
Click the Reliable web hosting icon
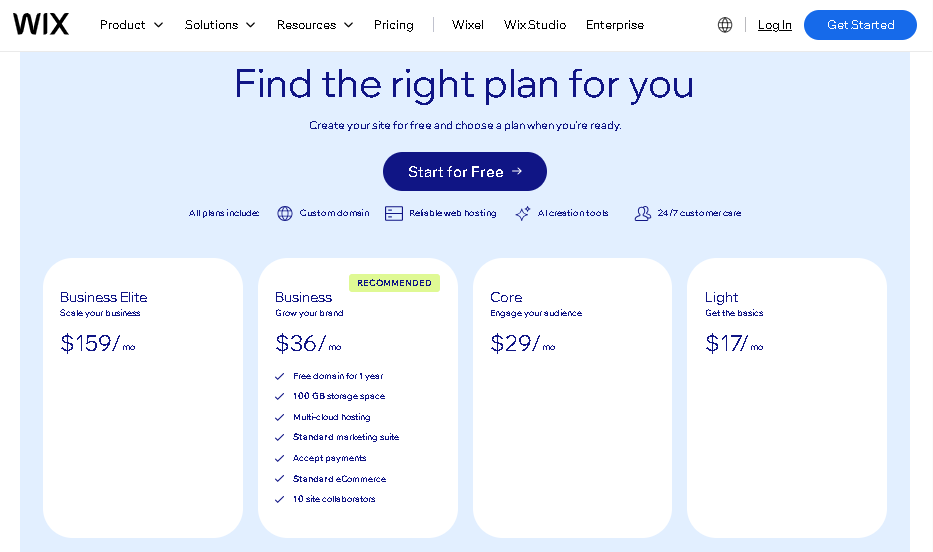[x=394, y=213]
